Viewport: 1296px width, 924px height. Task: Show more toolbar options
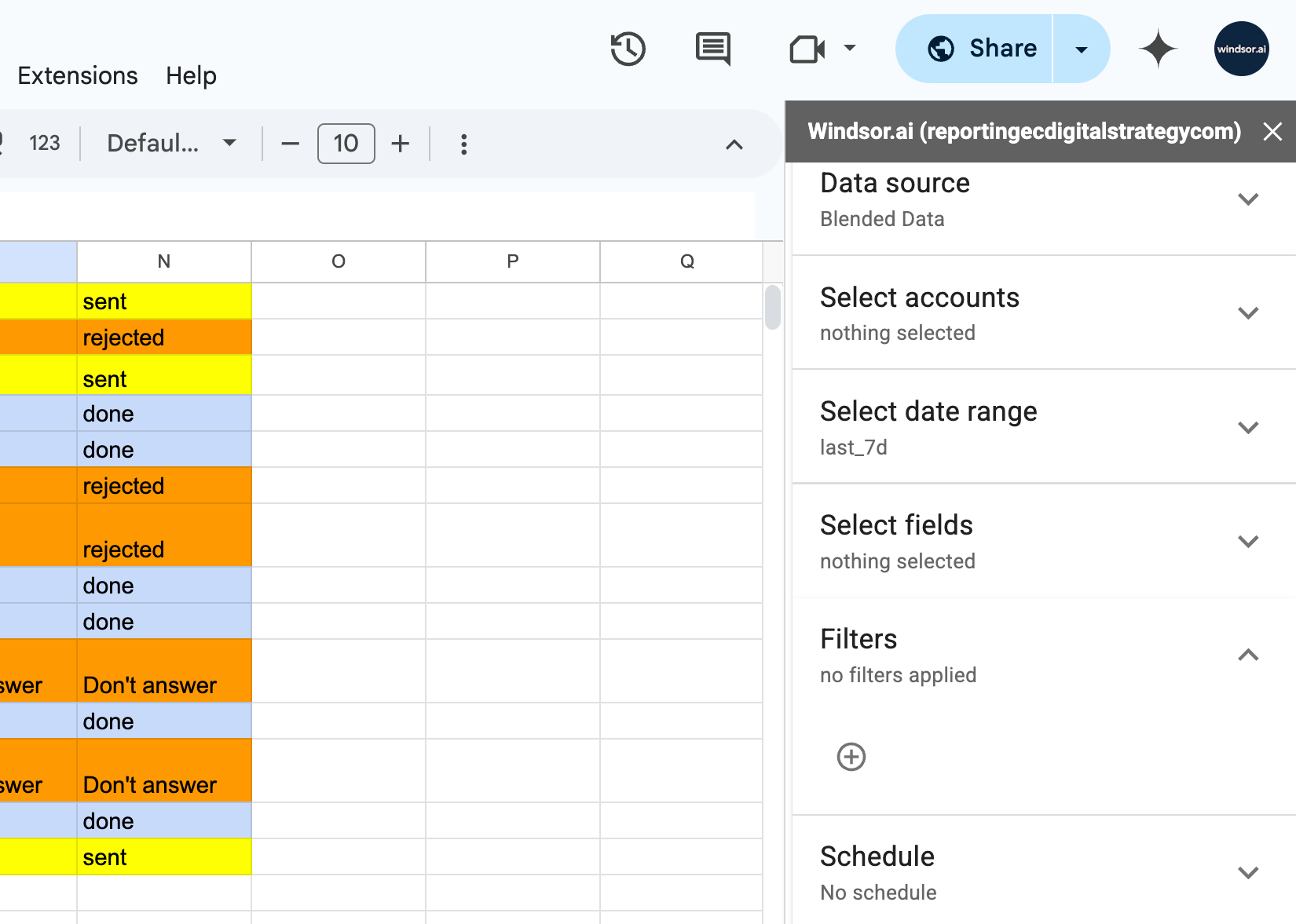pos(464,144)
